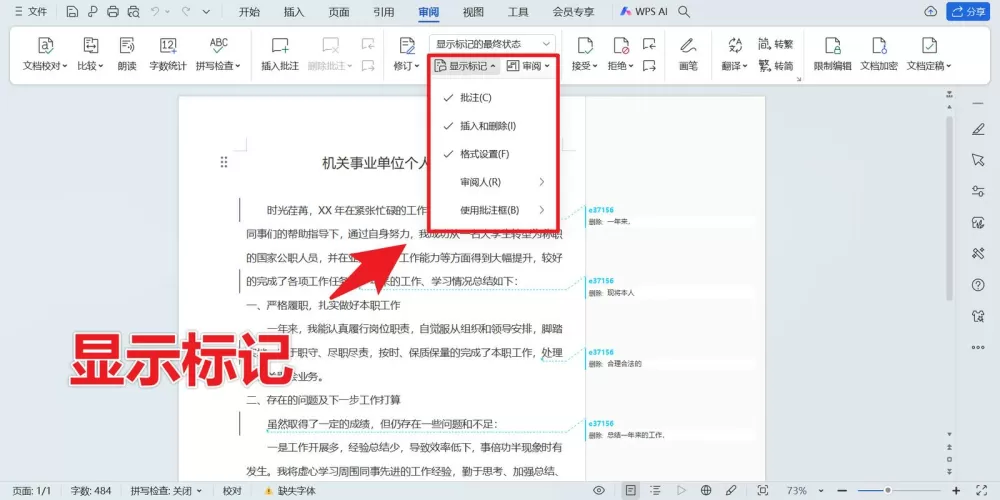Click the sliders settings sidebar icon
This screenshot has height=500, width=1000.
point(978,191)
